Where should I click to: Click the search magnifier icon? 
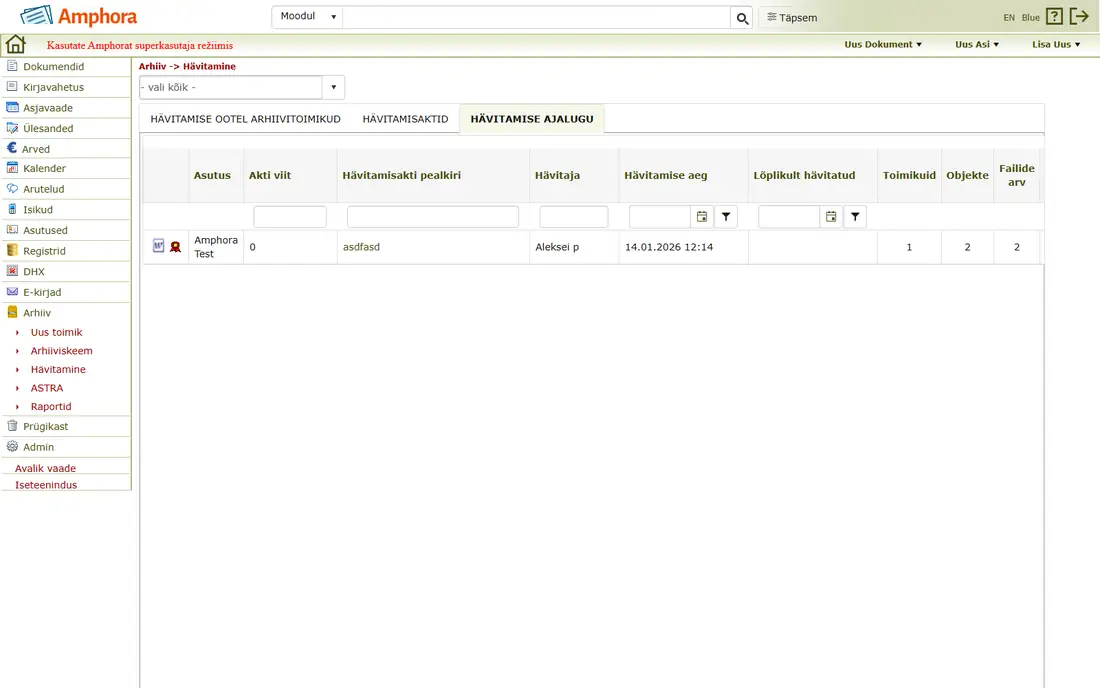[x=742, y=18]
